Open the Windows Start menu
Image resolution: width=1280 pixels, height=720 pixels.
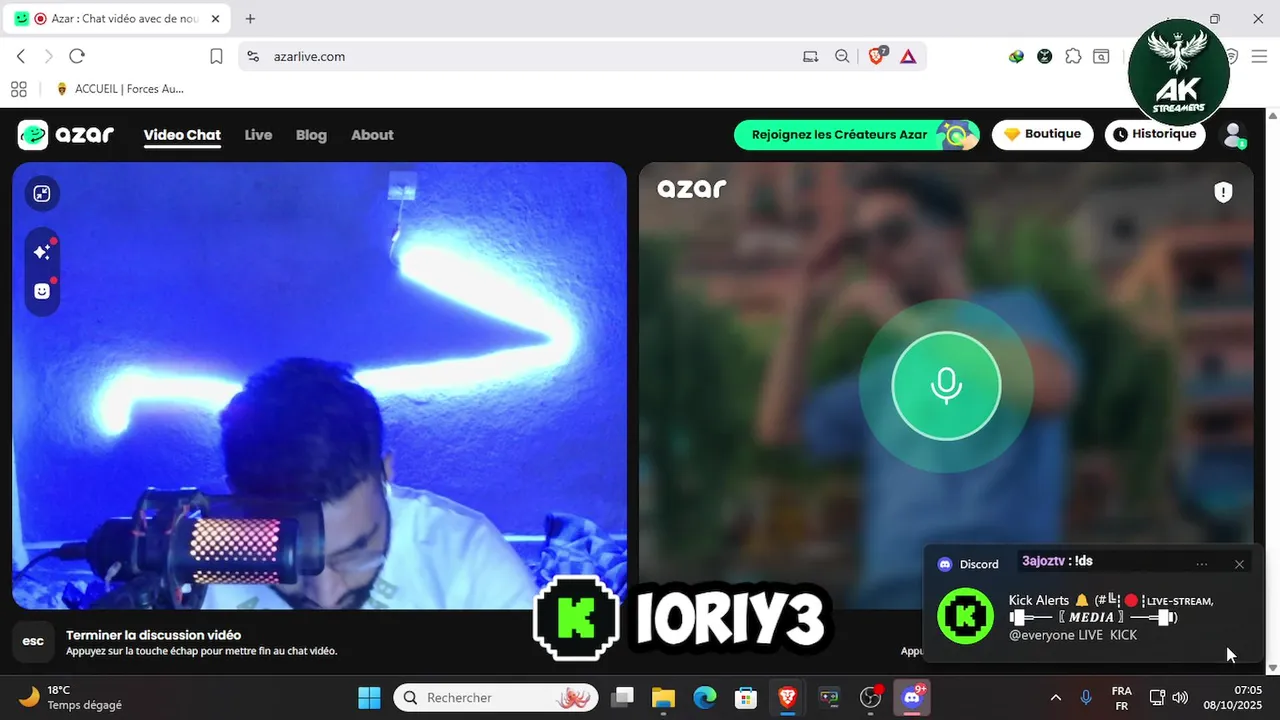(x=369, y=697)
